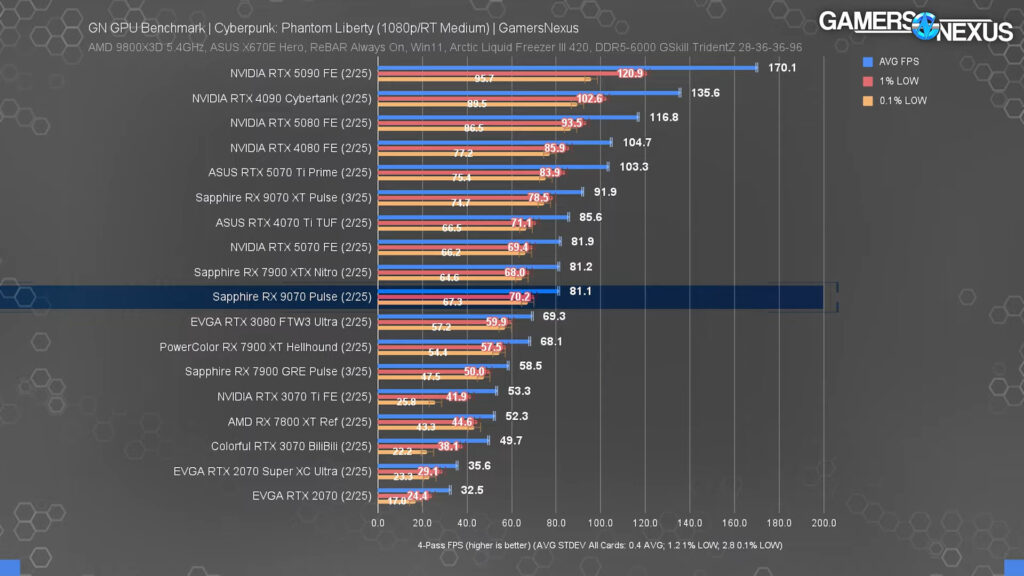
Task: Click the 200.0 tick on the x-axis
Action: [824, 523]
